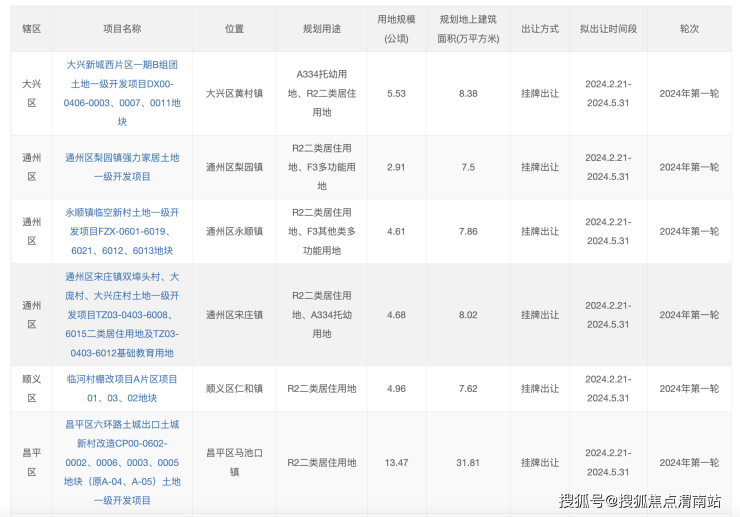Select the 轮次 column header
The width and height of the screenshot is (740, 517).
click(x=689, y=29)
